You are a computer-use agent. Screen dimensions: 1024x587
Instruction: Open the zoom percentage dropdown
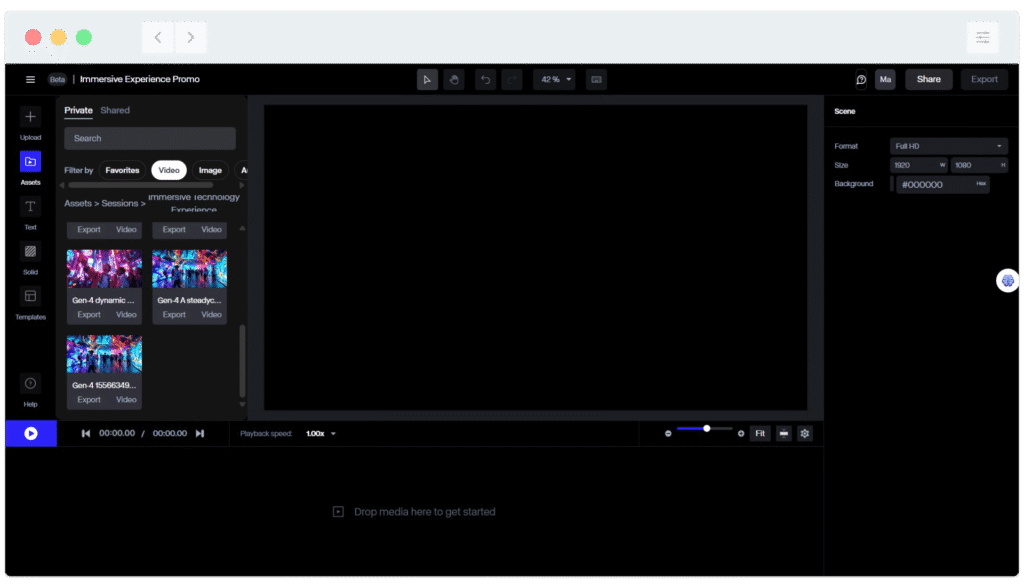pos(554,79)
